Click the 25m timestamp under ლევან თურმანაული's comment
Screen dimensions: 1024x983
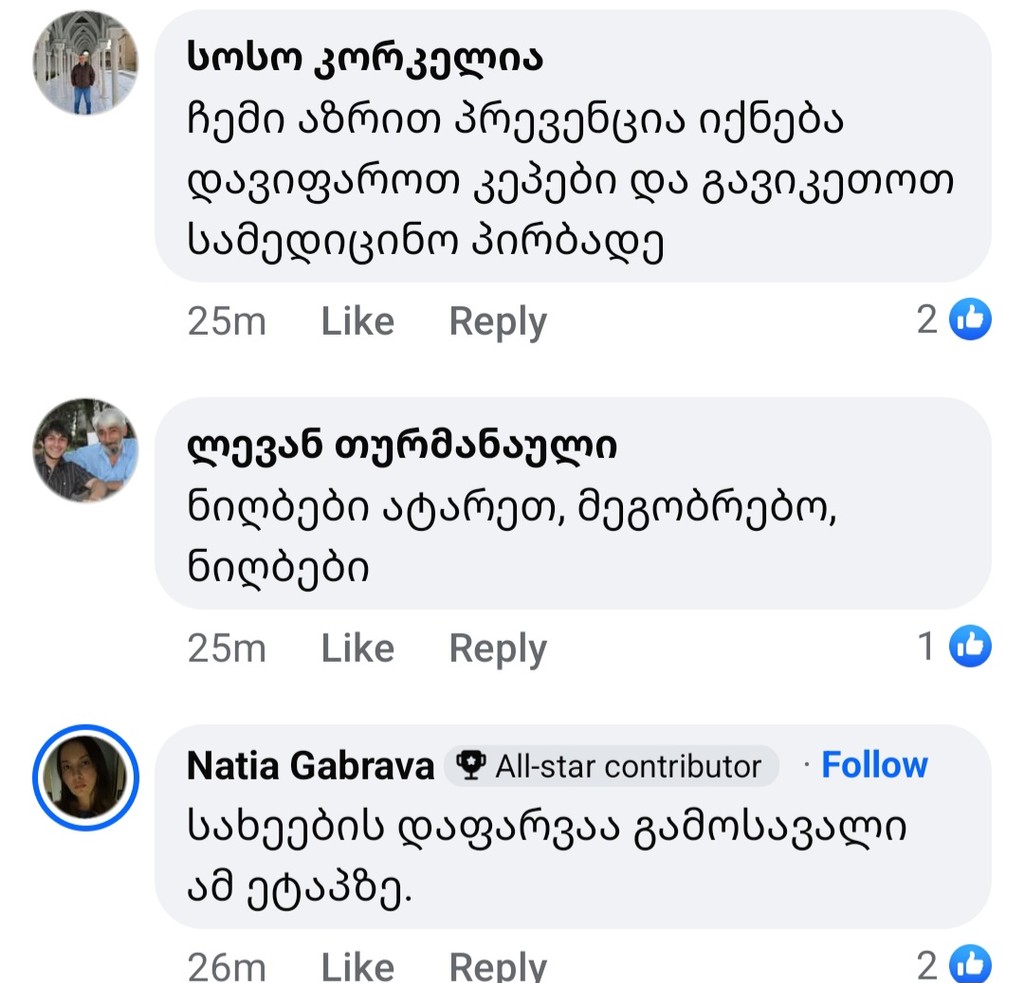pyautogui.click(x=226, y=648)
